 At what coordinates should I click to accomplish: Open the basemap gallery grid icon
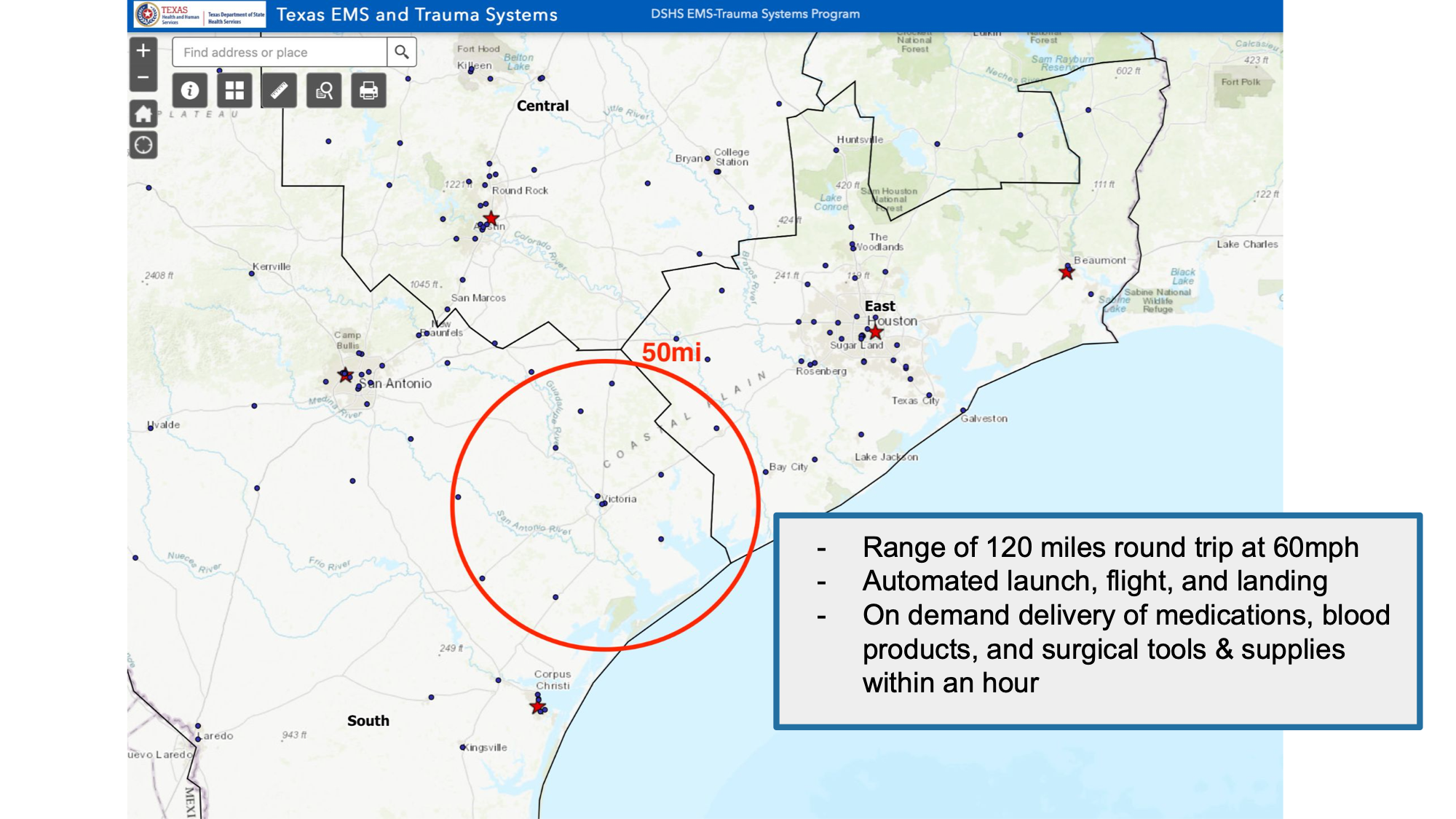tap(234, 90)
